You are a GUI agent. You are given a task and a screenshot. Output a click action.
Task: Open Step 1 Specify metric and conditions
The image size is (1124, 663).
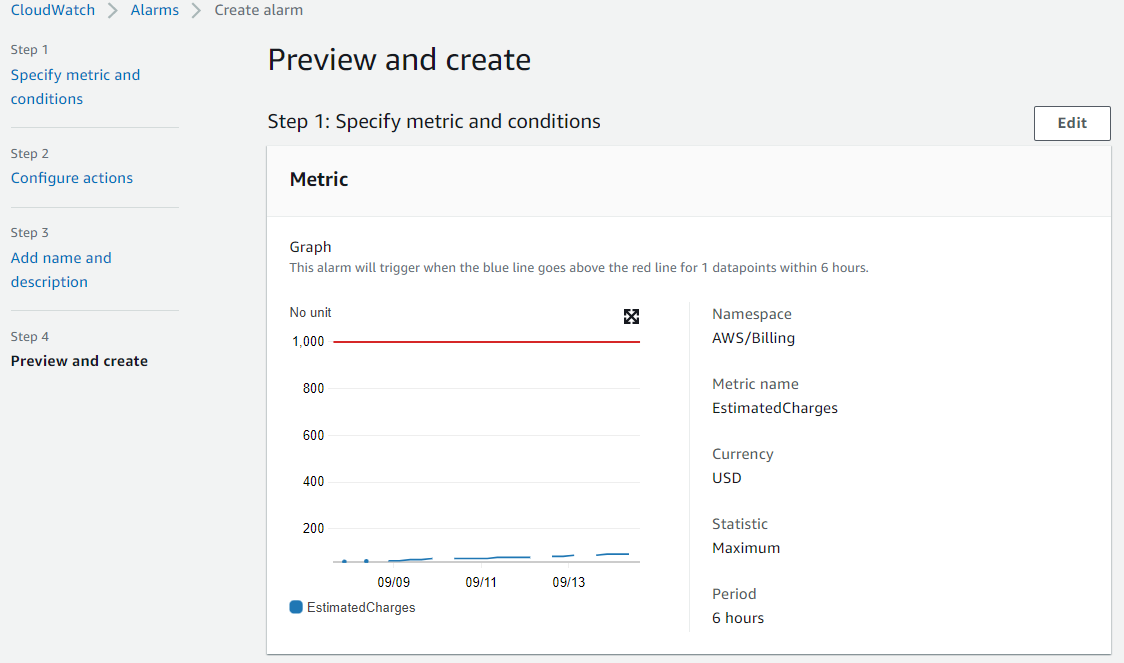click(75, 86)
